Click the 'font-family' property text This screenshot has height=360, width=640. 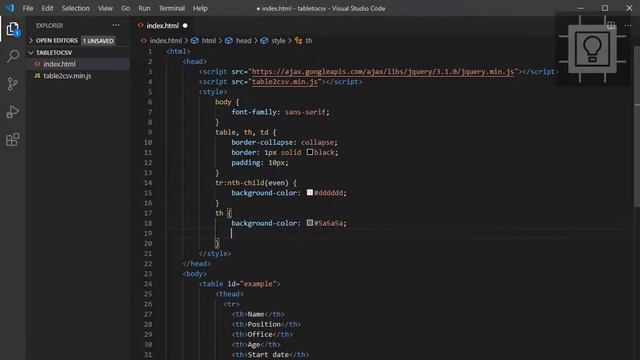[x=254, y=112]
